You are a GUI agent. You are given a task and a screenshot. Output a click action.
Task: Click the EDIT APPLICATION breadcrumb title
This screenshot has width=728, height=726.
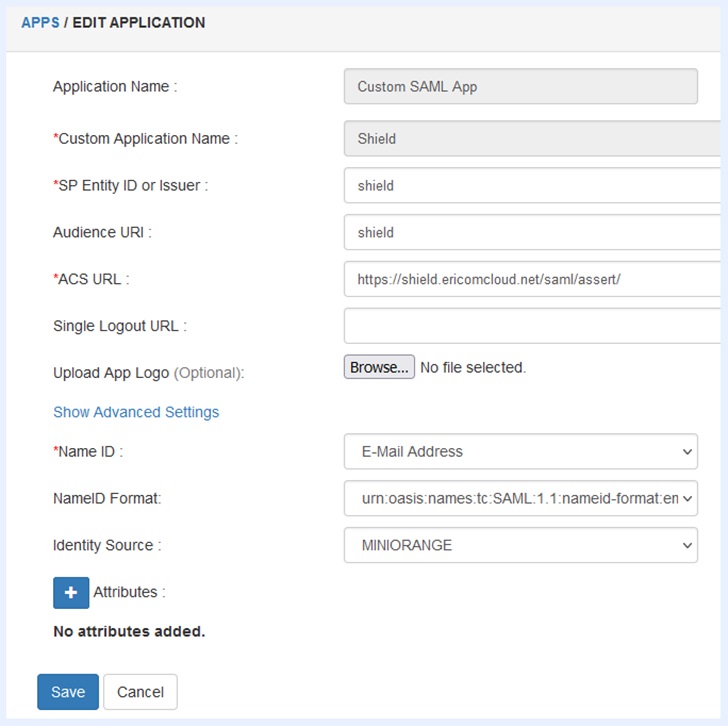139,22
